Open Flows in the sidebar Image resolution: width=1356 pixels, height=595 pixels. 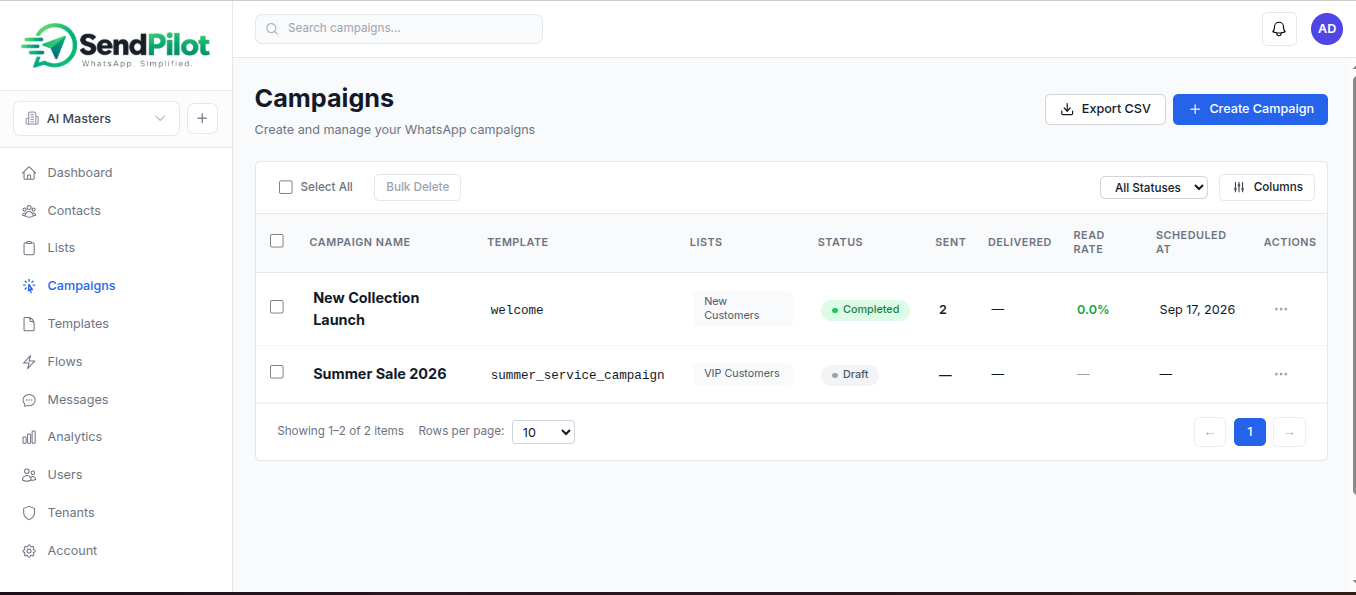(65, 362)
